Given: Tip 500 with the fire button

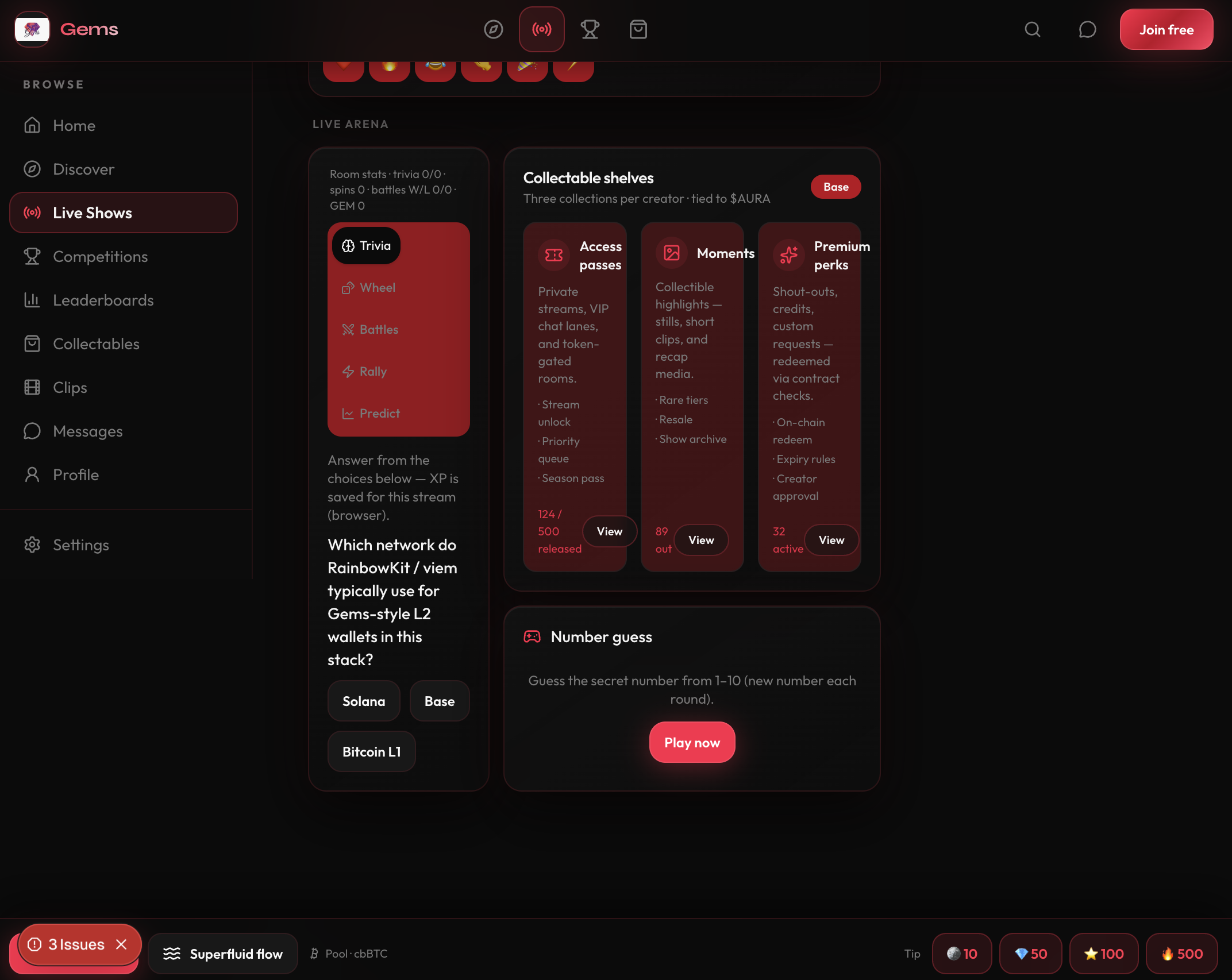Looking at the screenshot, I should pyautogui.click(x=1181, y=954).
